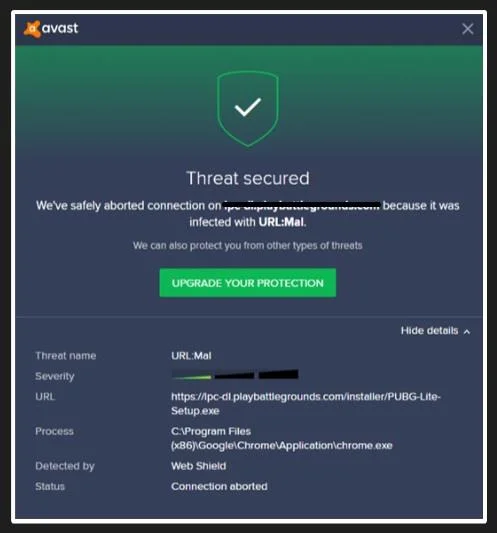Click the Avast orange logo icon

coord(32,29)
